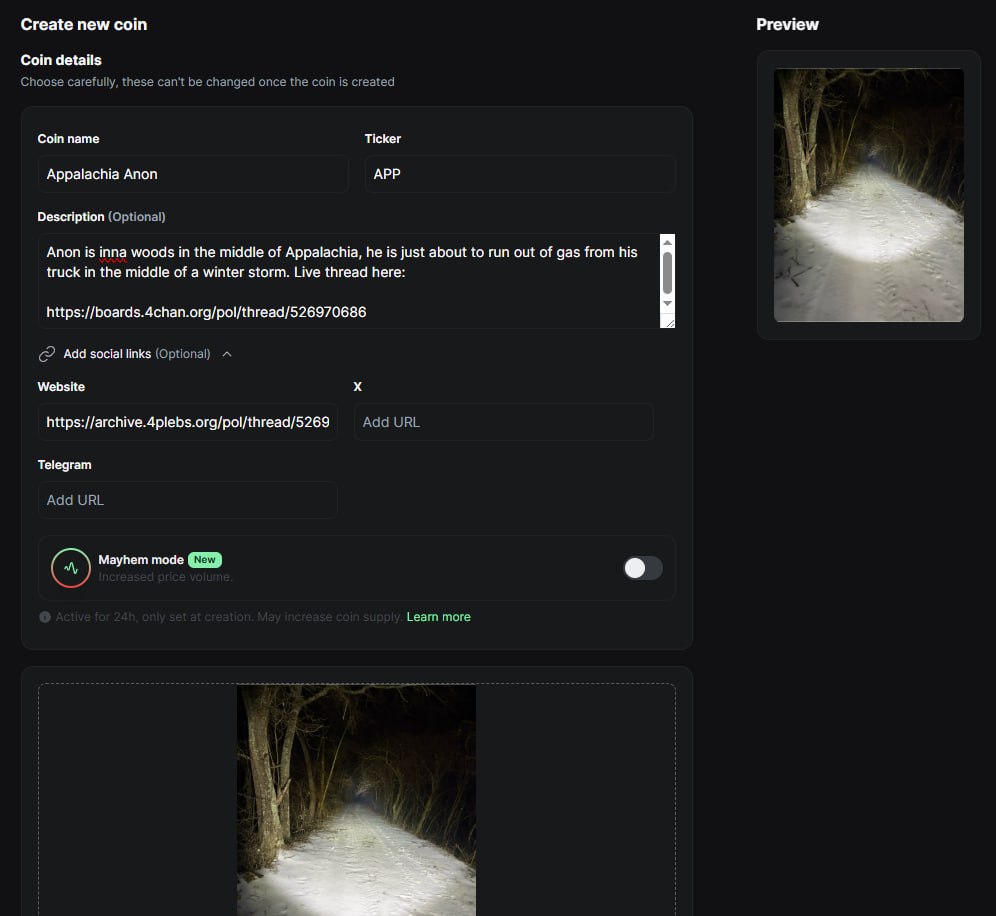Click the Add social links label
Screen dimensions: 996x916
[x=137, y=354]
